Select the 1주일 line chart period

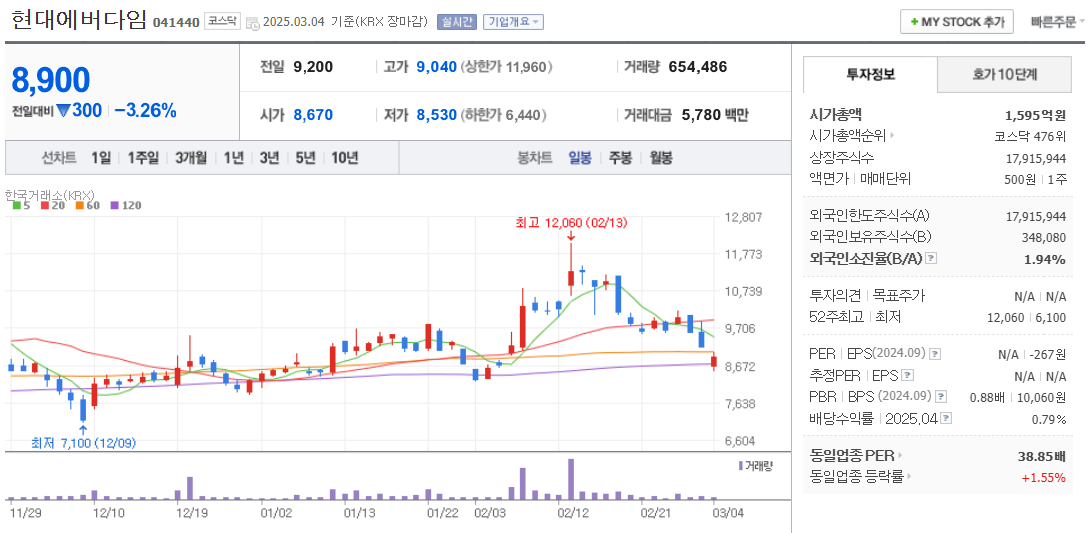pyautogui.click(x=143, y=158)
